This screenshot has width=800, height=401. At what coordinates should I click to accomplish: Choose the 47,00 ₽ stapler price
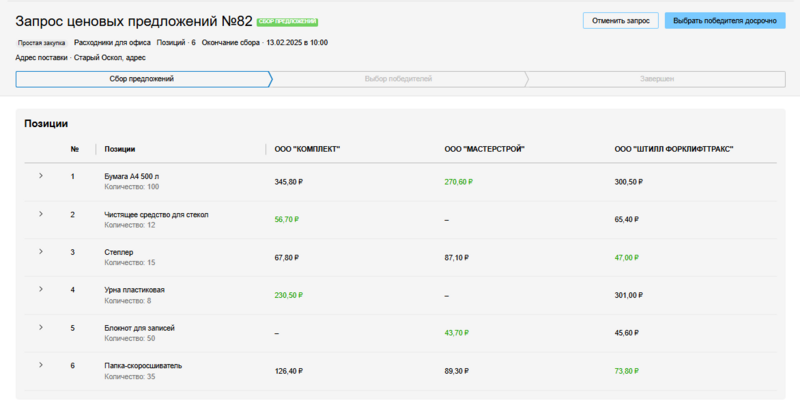coord(627,257)
